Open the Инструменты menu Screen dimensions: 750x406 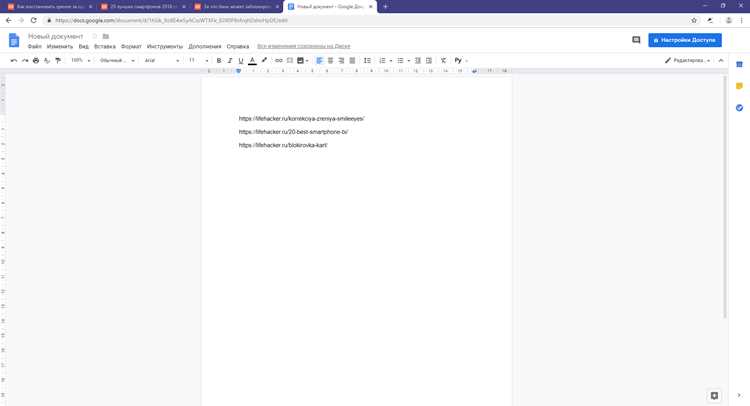[165, 46]
